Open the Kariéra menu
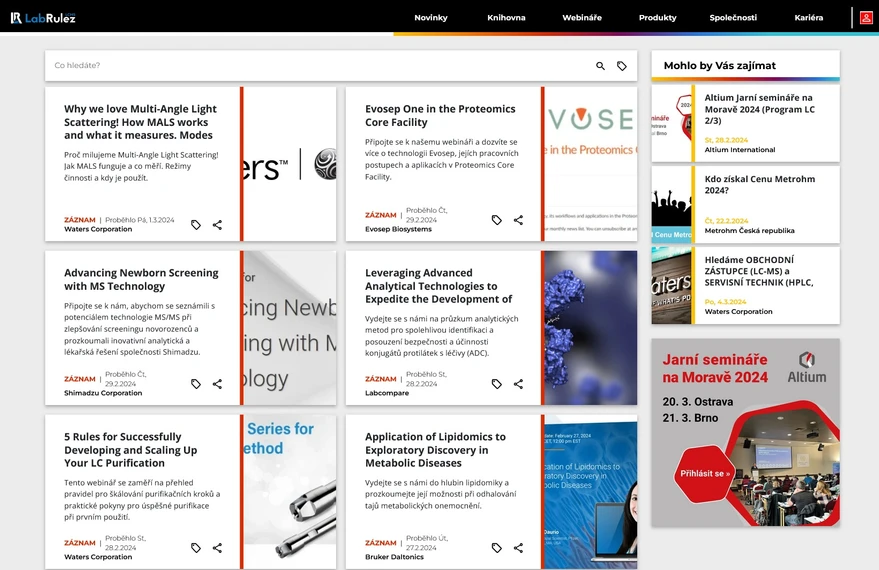This screenshot has height=570, width=879. pyautogui.click(x=808, y=17)
